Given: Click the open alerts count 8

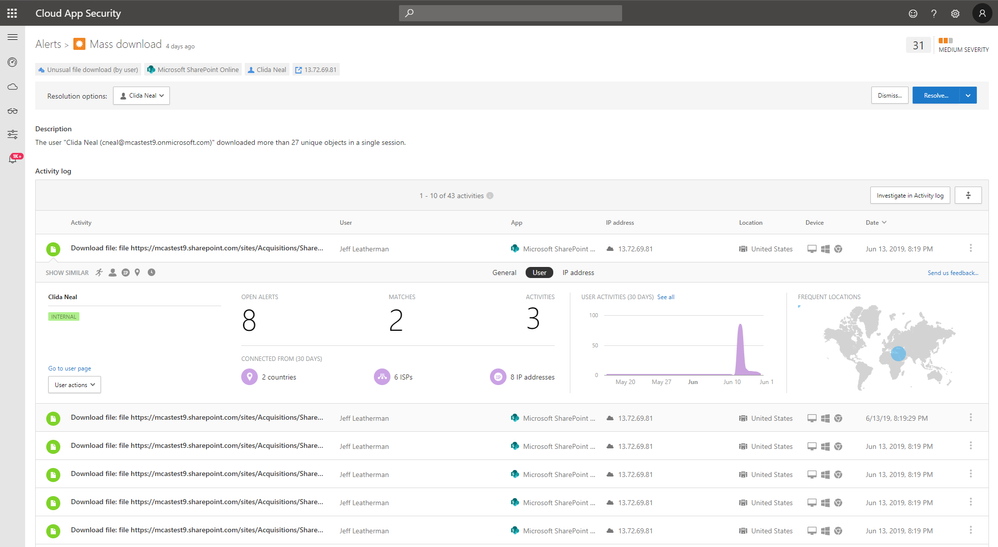Looking at the screenshot, I should pyautogui.click(x=249, y=320).
